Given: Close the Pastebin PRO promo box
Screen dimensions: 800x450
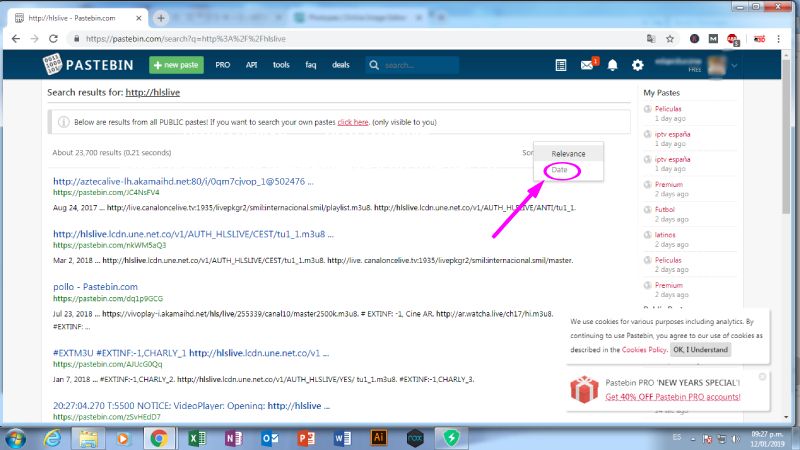Looking at the screenshot, I should point(762,377).
